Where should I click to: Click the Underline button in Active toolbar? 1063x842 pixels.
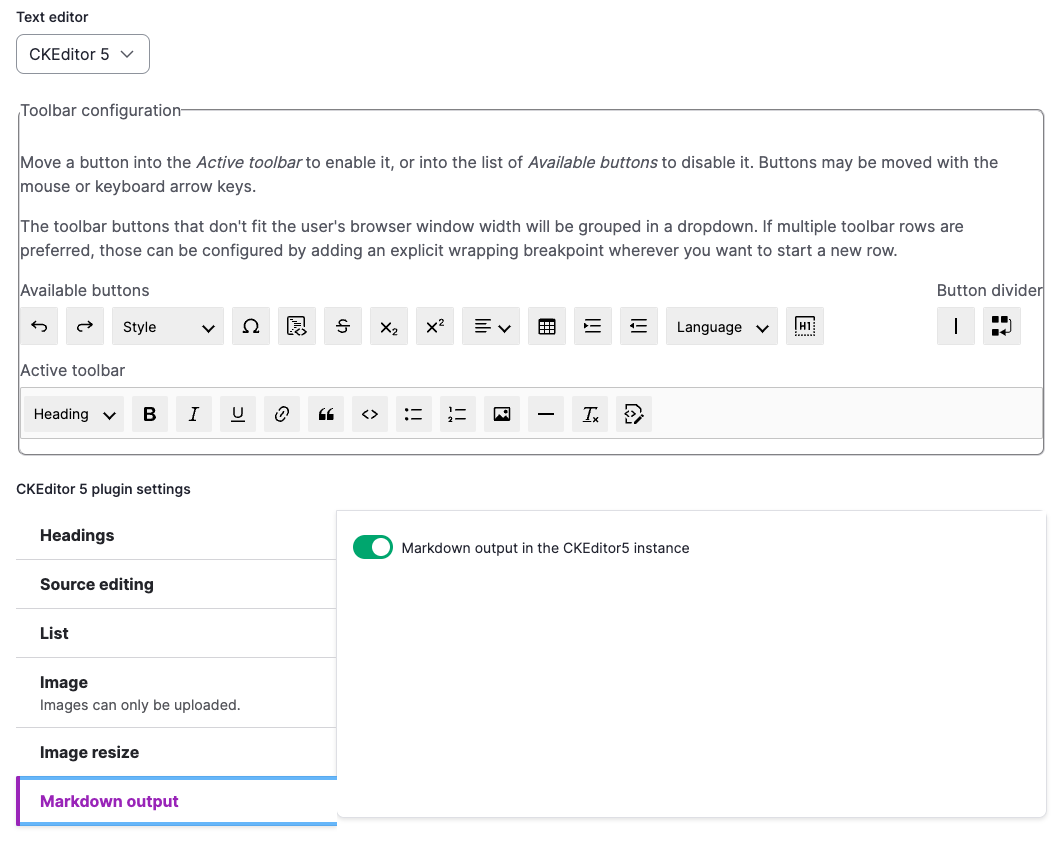tap(238, 414)
